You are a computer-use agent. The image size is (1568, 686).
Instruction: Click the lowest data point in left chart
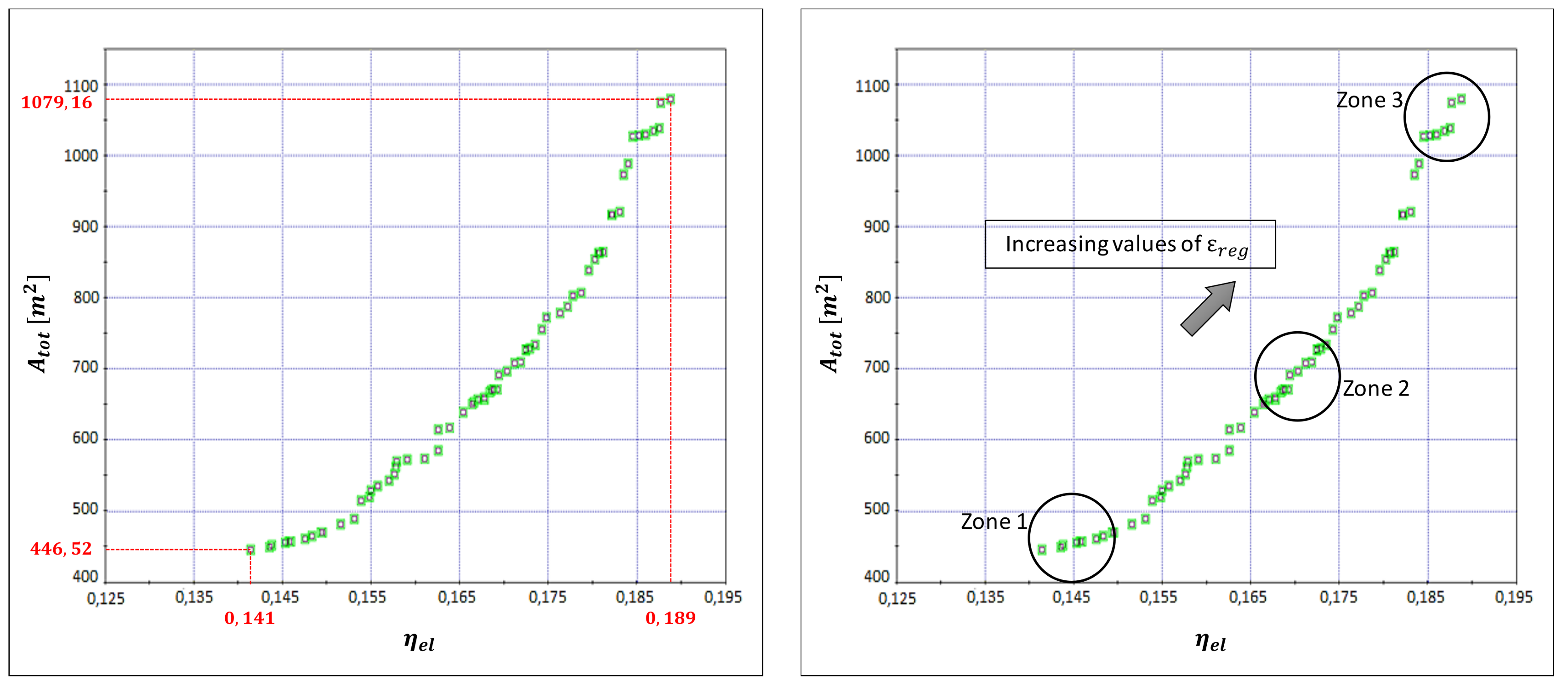point(250,550)
